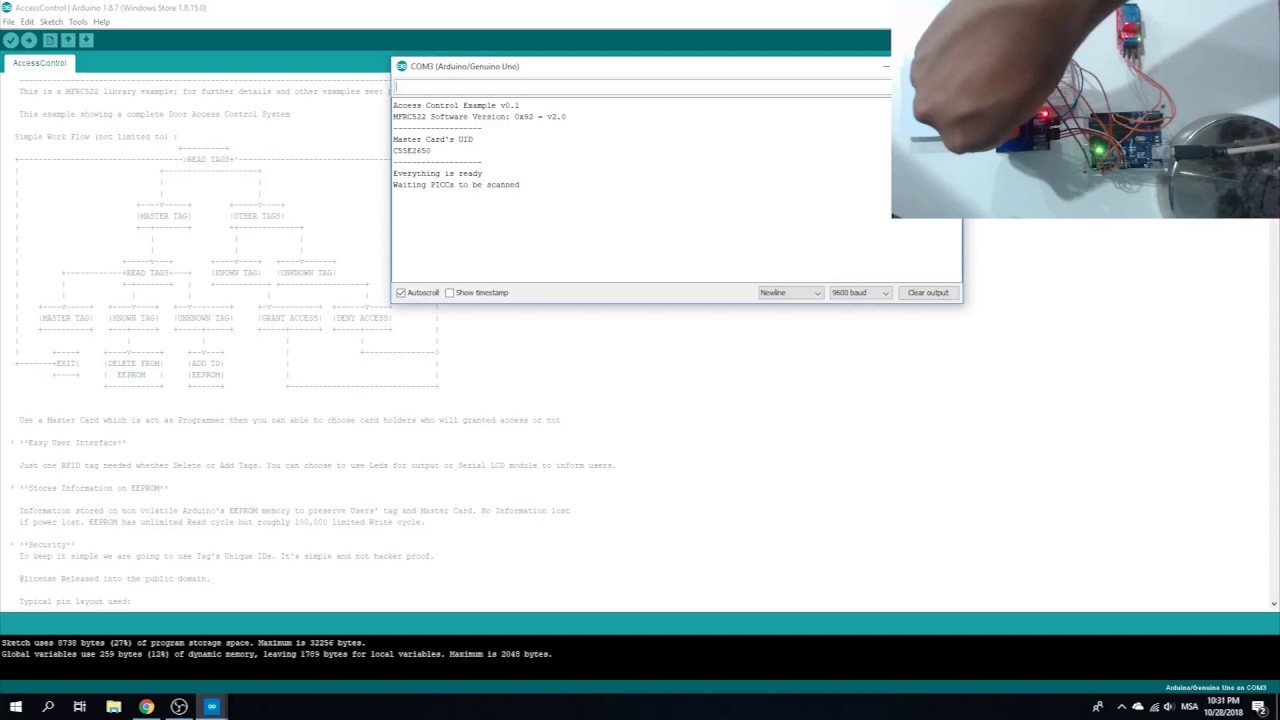The height and width of the screenshot is (720, 1280).
Task: Open OBS Studio from the taskbar
Action: coord(179,707)
